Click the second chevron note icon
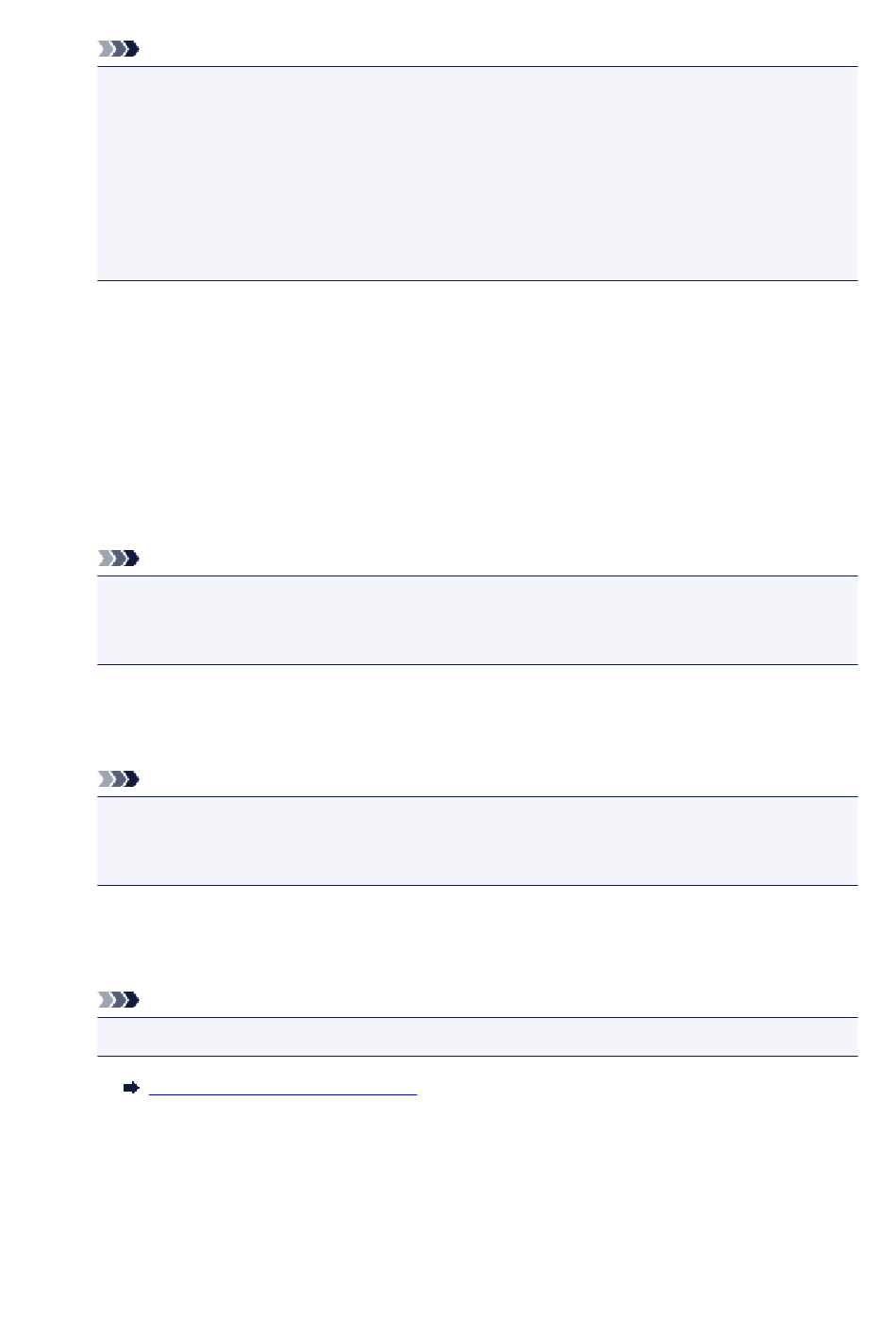896x1318 pixels. [119, 559]
